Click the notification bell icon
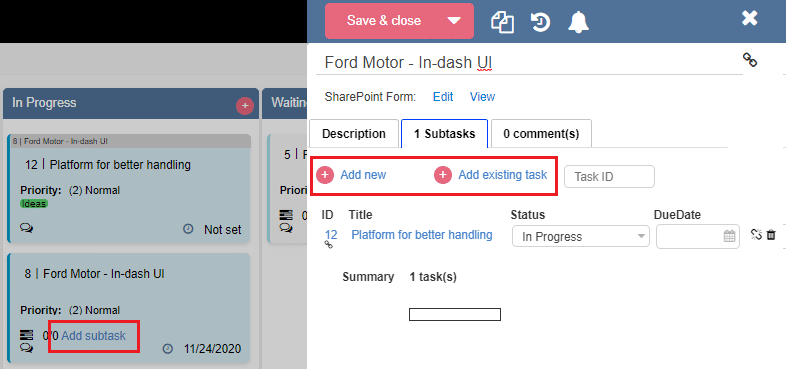The height and width of the screenshot is (369, 786). 578,22
